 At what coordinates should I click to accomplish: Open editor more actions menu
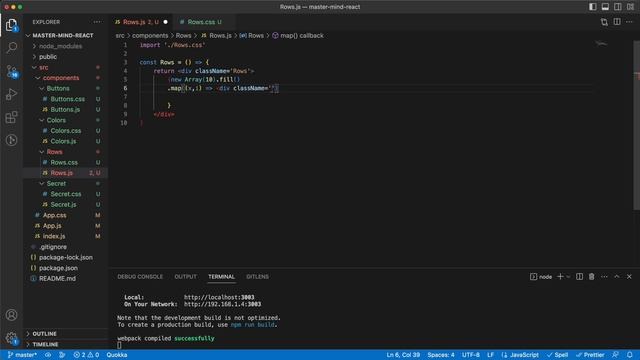pyautogui.click(x=629, y=22)
